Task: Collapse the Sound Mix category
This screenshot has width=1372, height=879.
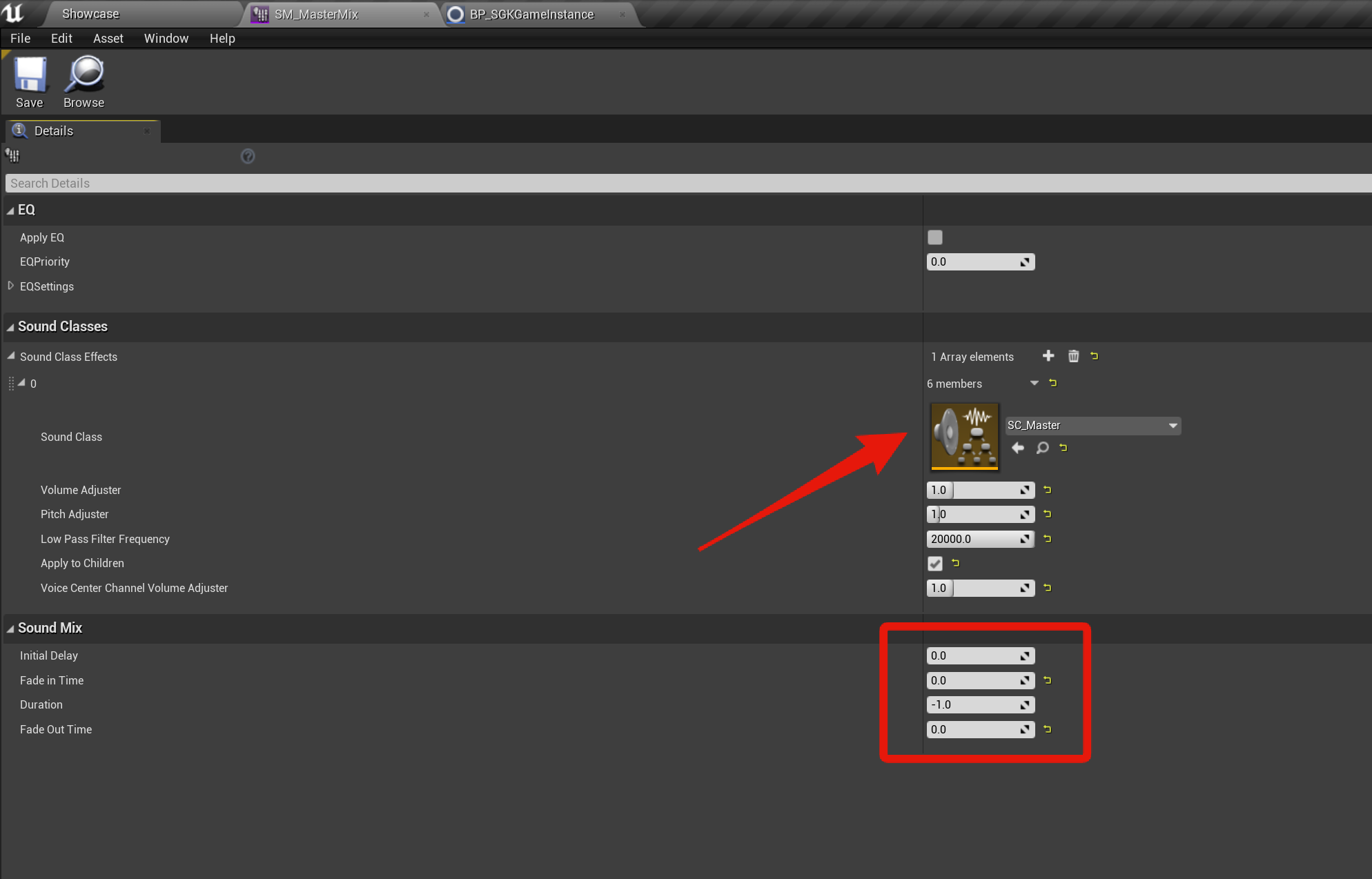Action: click(10, 629)
